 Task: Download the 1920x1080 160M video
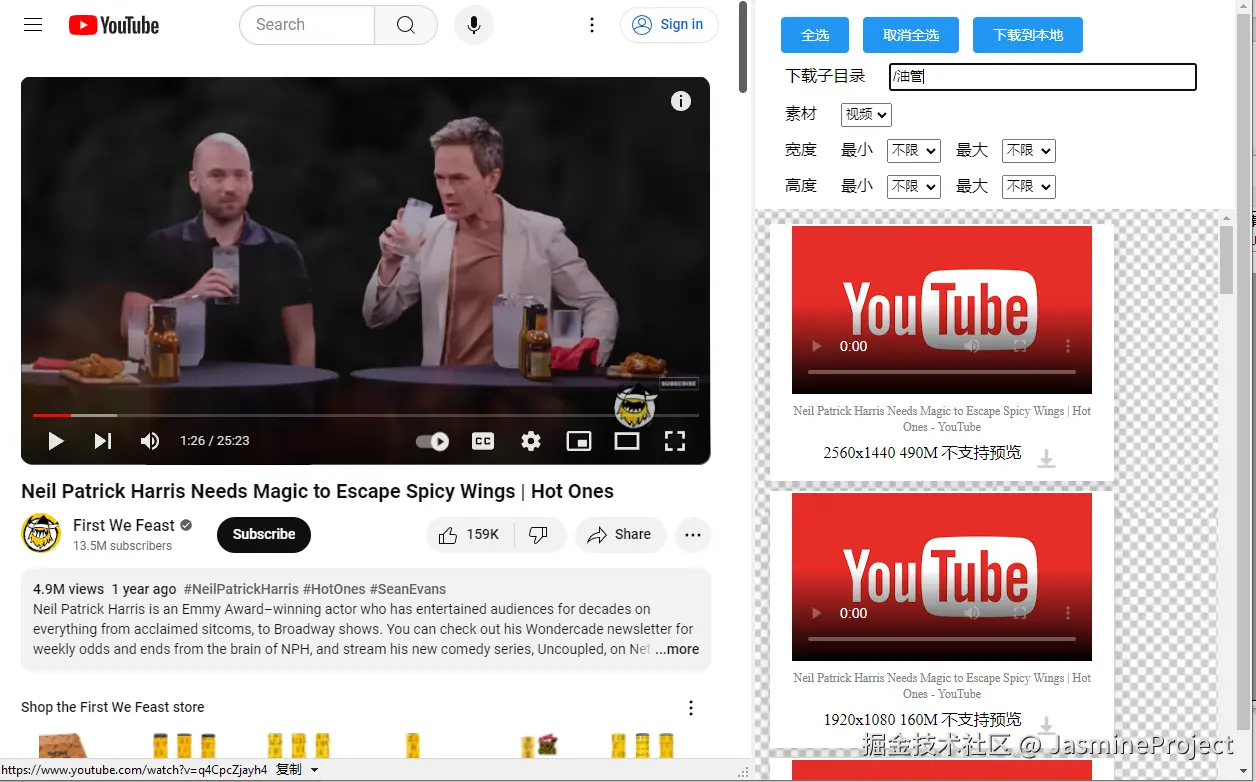1046,724
